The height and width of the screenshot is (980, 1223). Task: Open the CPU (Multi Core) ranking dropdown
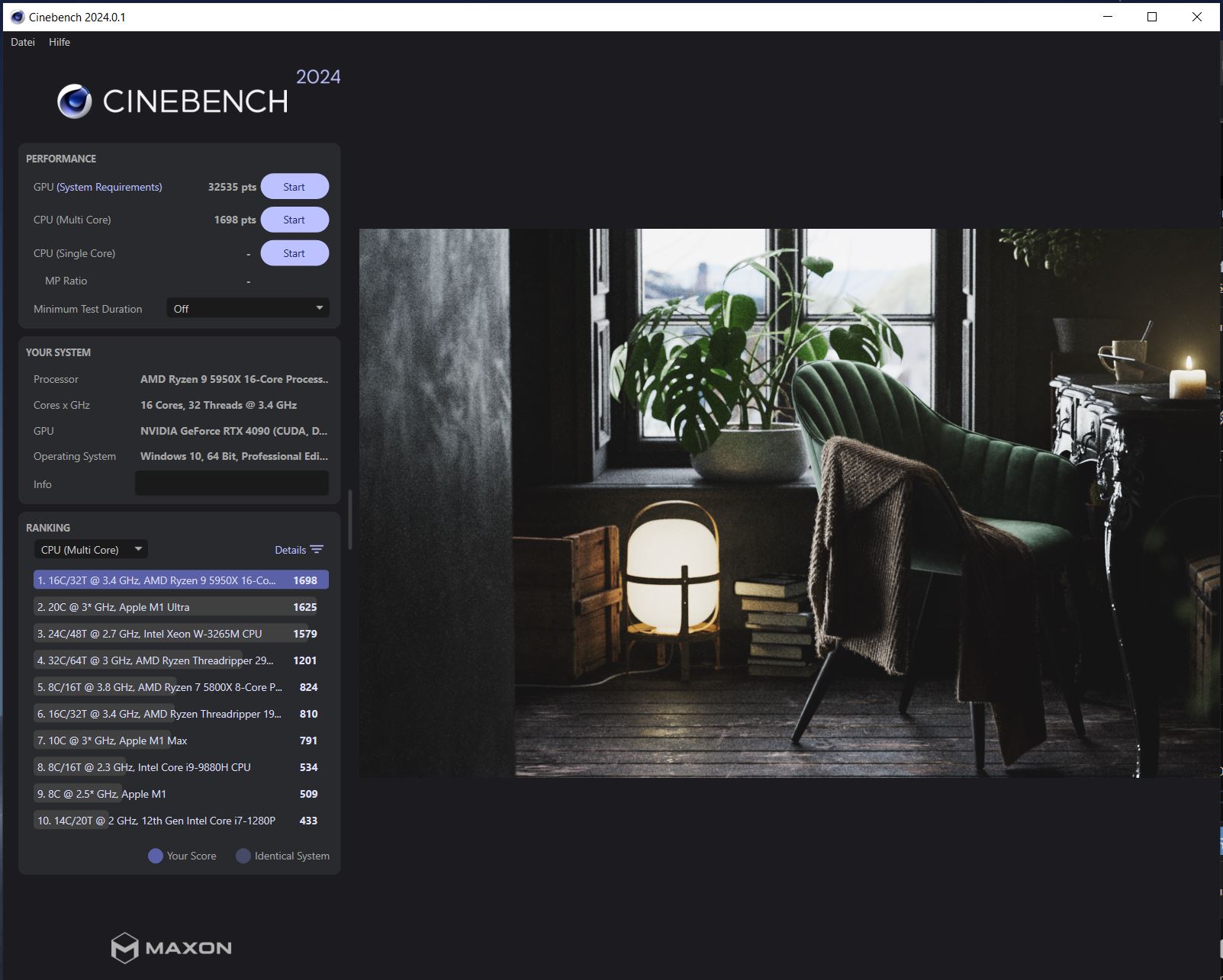point(91,549)
